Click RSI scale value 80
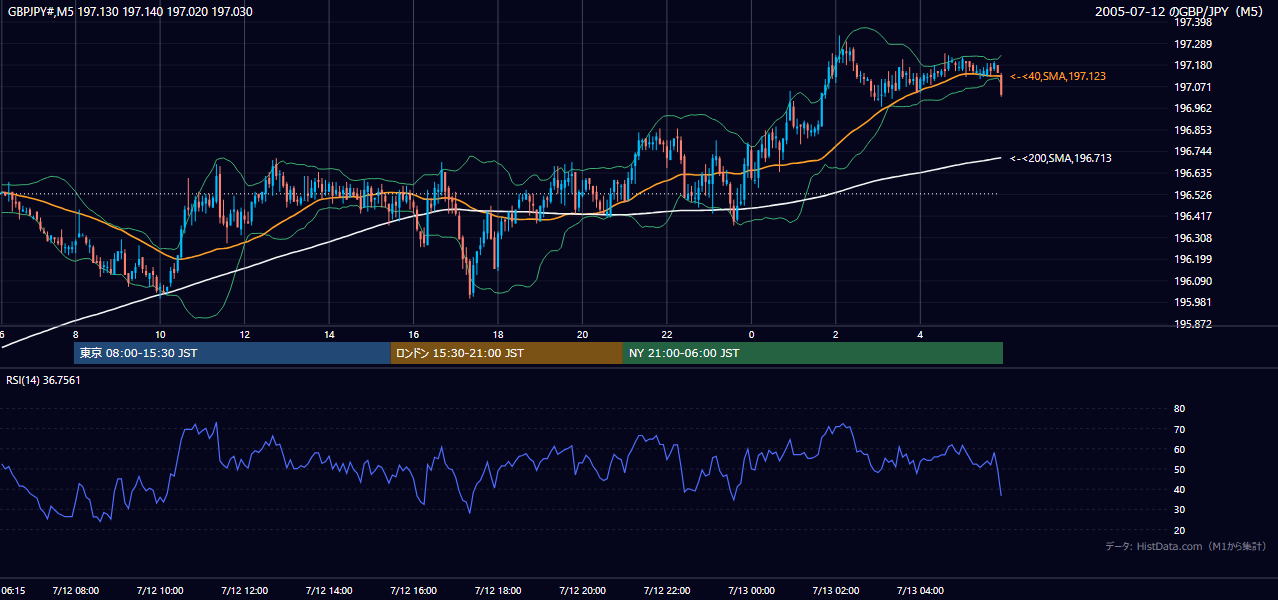This screenshot has width=1278, height=600. coord(1180,409)
